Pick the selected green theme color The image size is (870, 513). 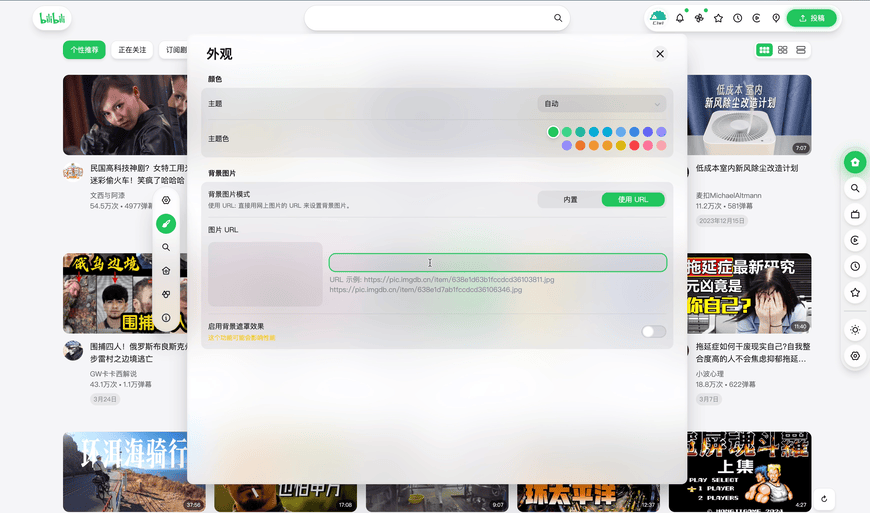pyautogui.click(x=553, y=132)
